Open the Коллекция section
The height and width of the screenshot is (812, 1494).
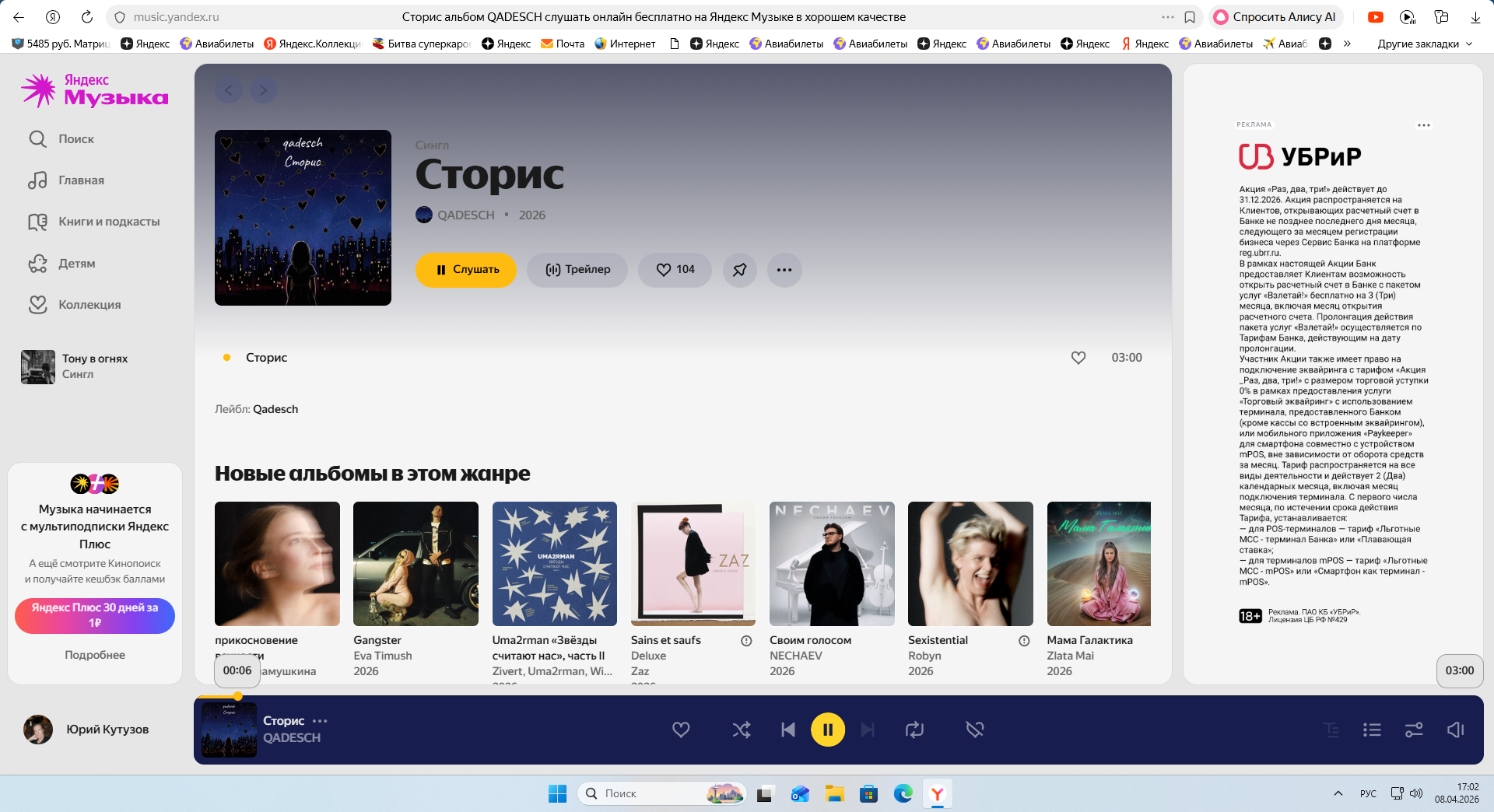click(x=75, y=305)
